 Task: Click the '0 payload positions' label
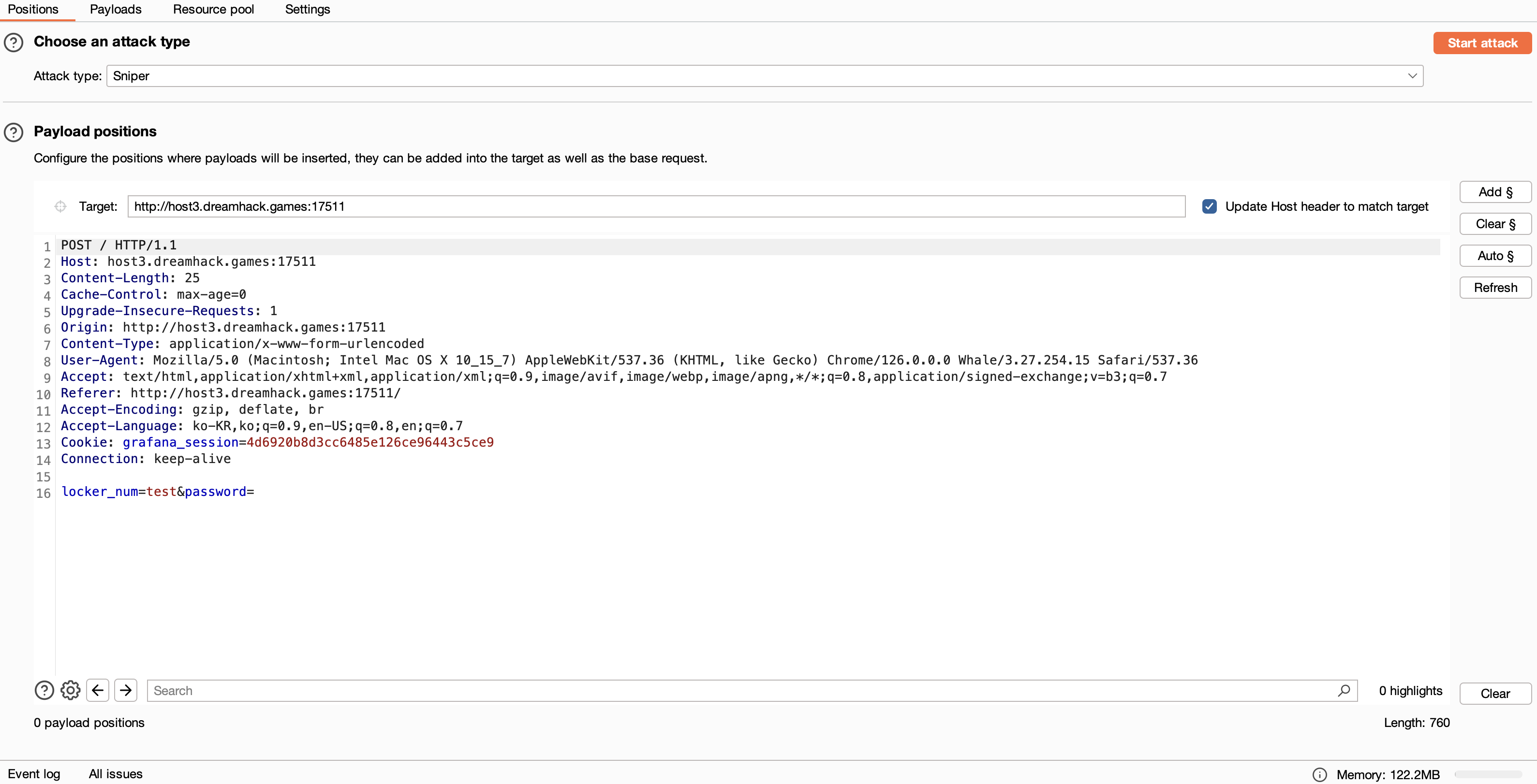[x=89, y=723]
